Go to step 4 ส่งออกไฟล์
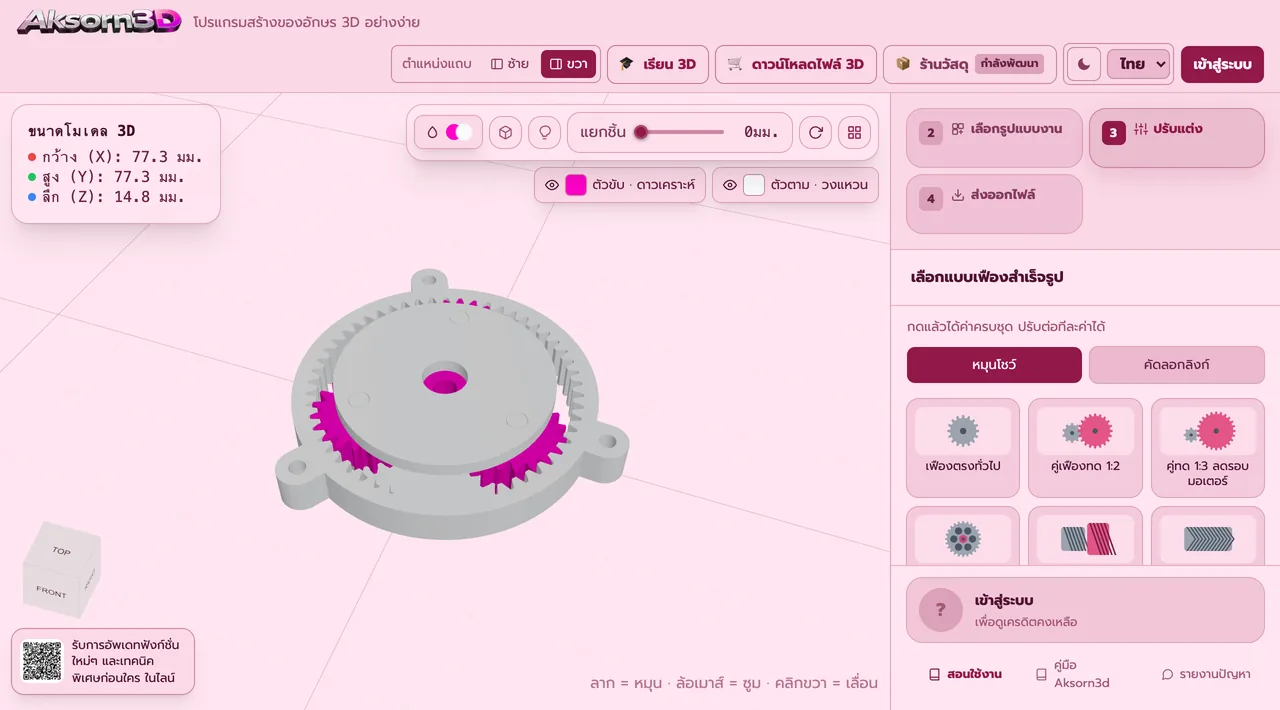Screen dimensions: 1280x710 (994, 204)
